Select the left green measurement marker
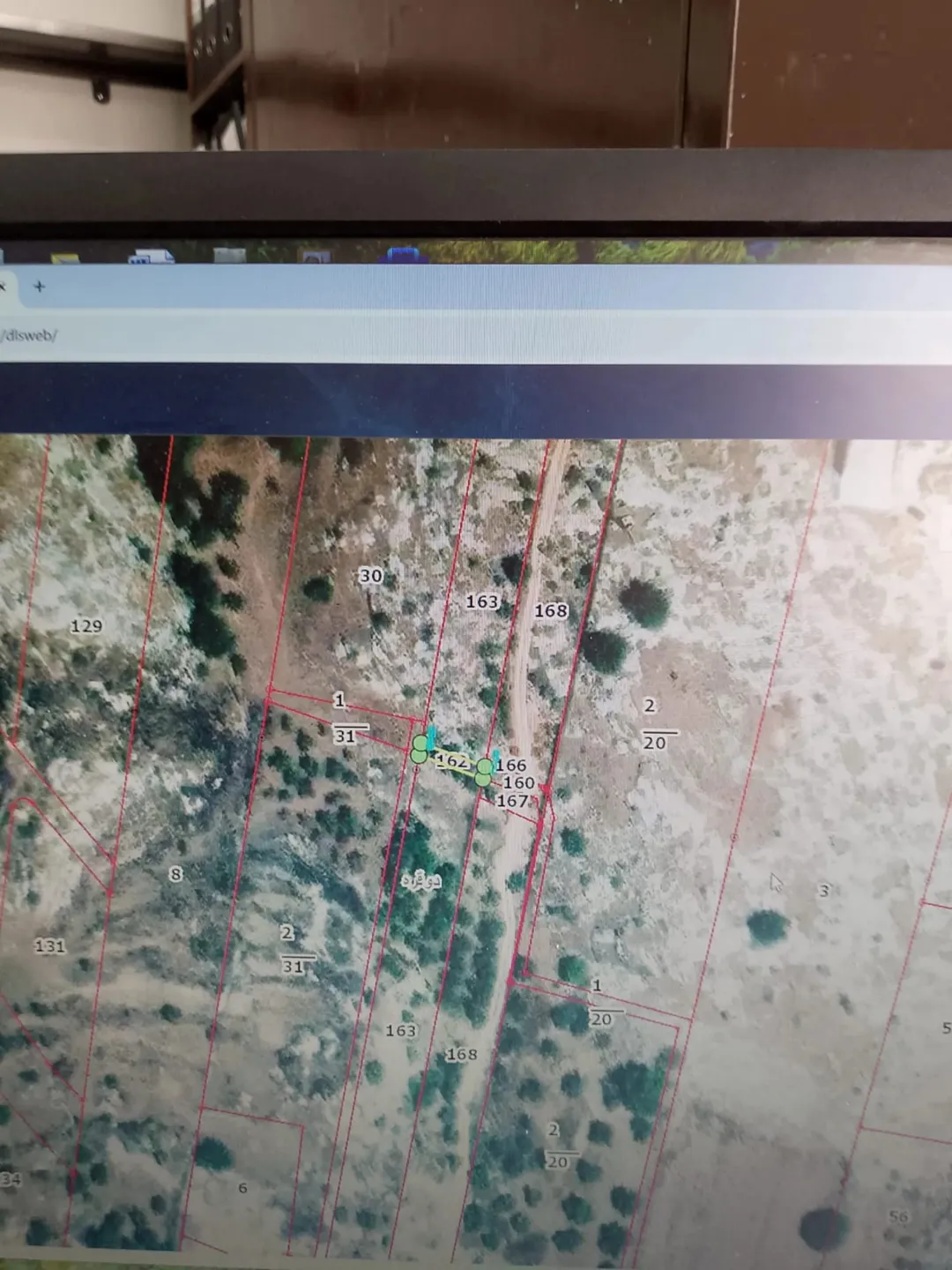This screenshot has height=1270, width=952. [x=420, y=750]
